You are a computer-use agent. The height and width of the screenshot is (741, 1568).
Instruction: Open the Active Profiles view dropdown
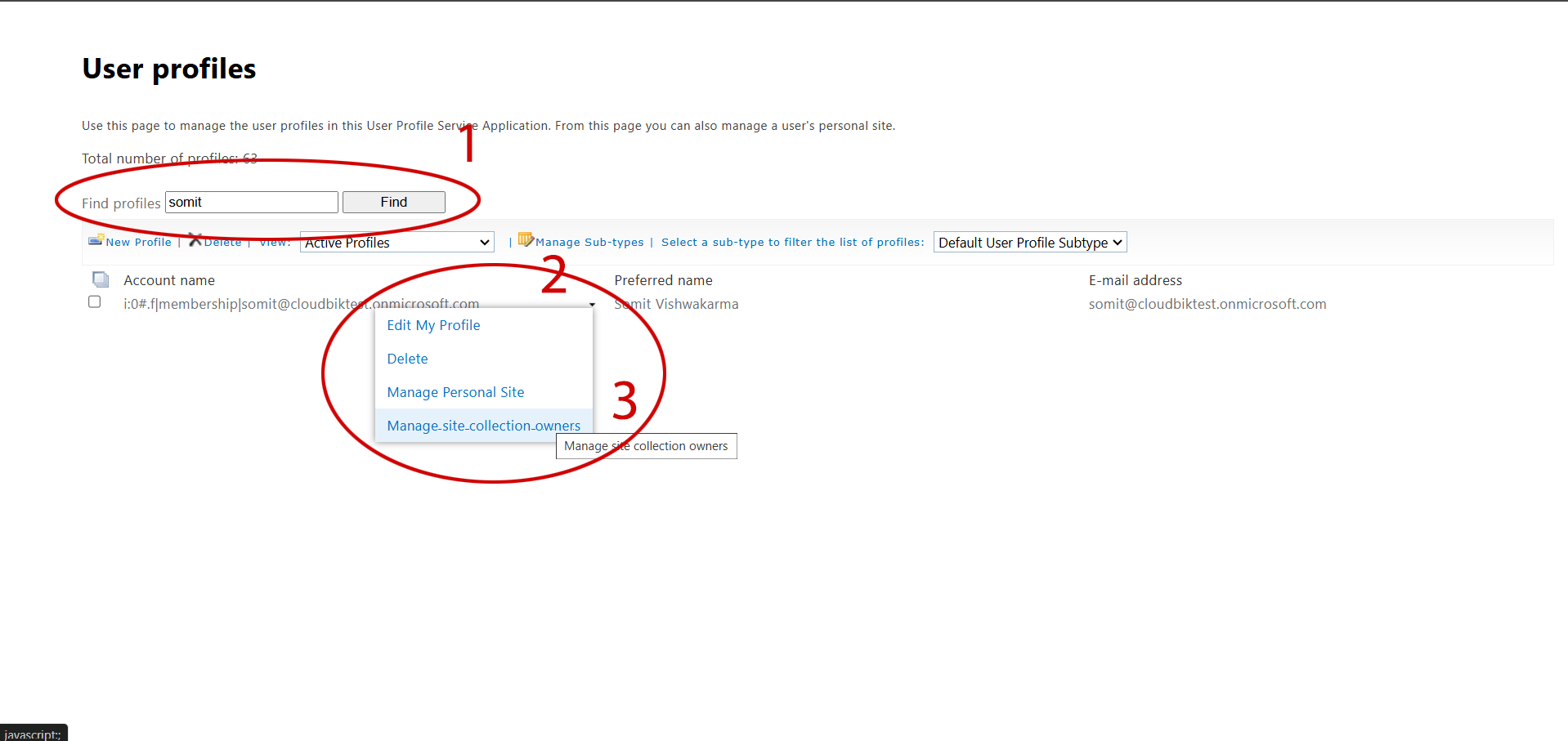click(x=397, y=243)
